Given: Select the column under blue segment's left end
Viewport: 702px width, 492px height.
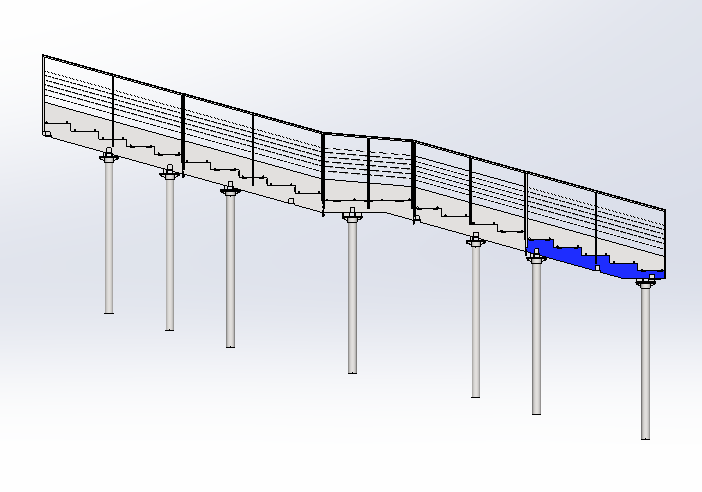Looking at the screenshot, I should 536,332.
